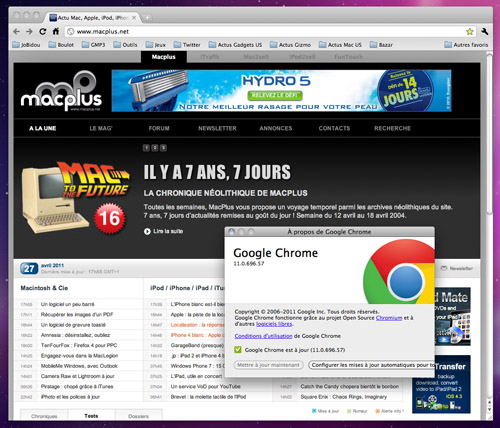Go to the FORUM section
Image resolution: width=500 pixels, height=428 pixels.
tap(159, 128)
